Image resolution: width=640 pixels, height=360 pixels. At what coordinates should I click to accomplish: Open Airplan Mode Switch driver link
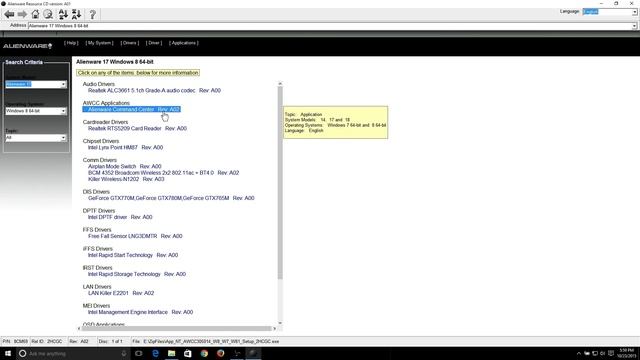pos(124,167)
